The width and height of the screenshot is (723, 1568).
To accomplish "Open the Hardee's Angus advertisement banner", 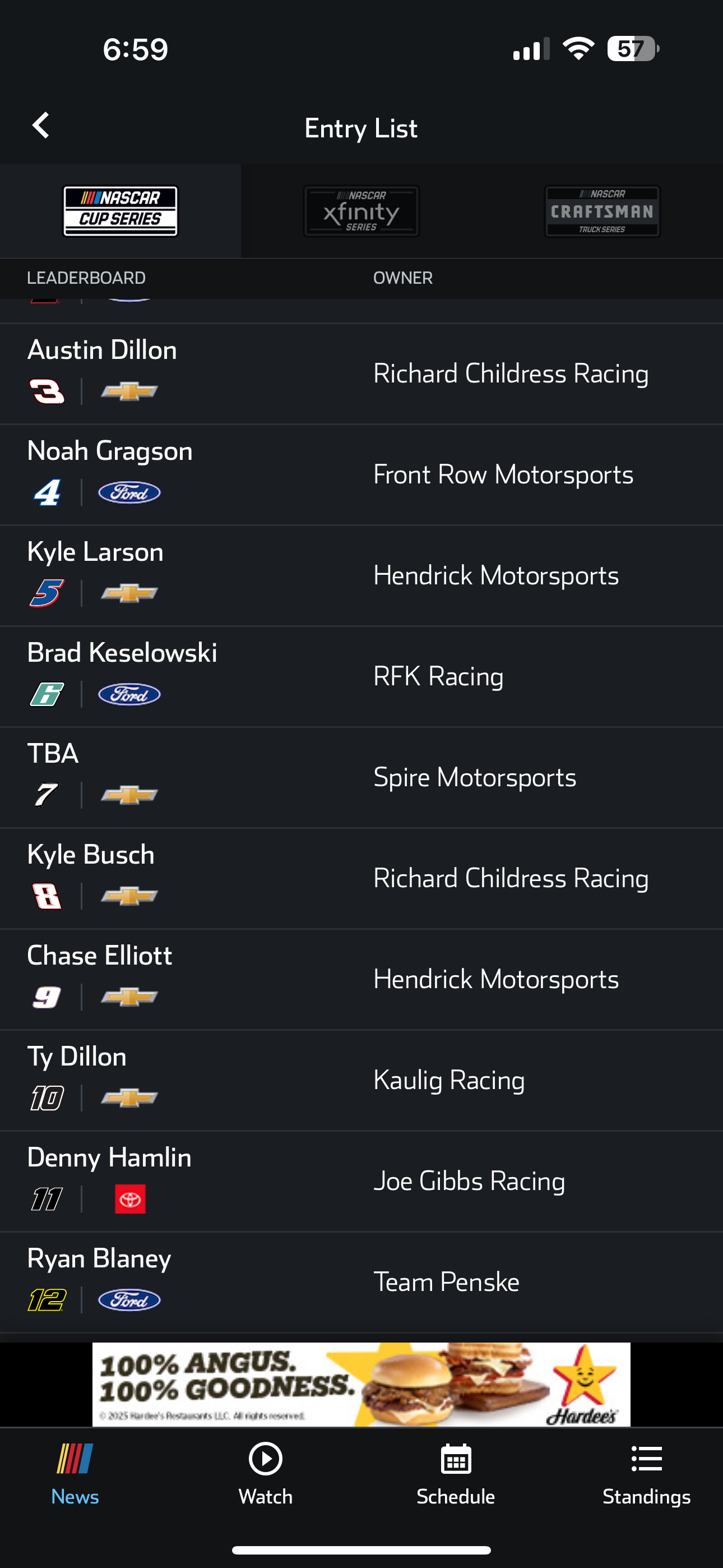I will pyautogui.click(x=361, y=1384).
